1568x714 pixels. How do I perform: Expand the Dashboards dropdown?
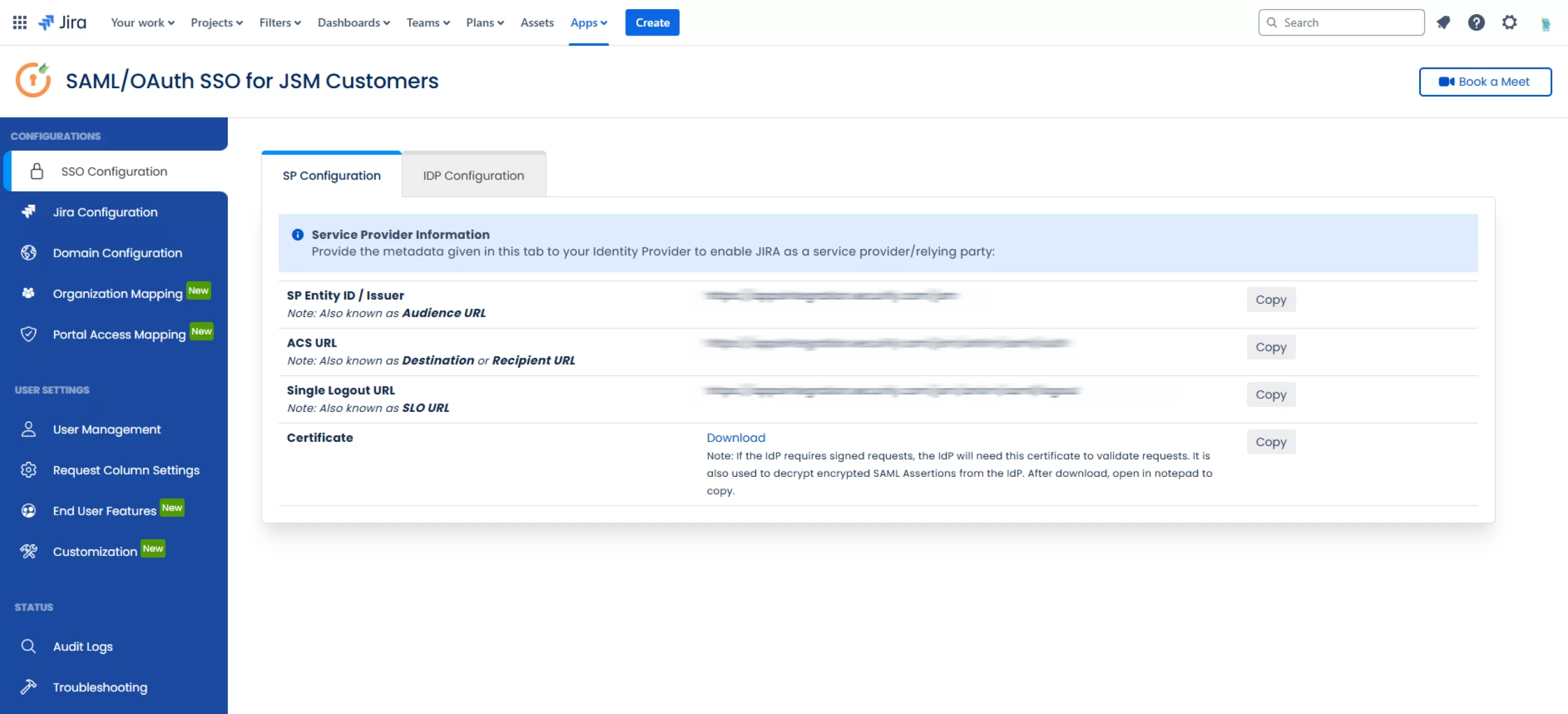pos(353,23)
